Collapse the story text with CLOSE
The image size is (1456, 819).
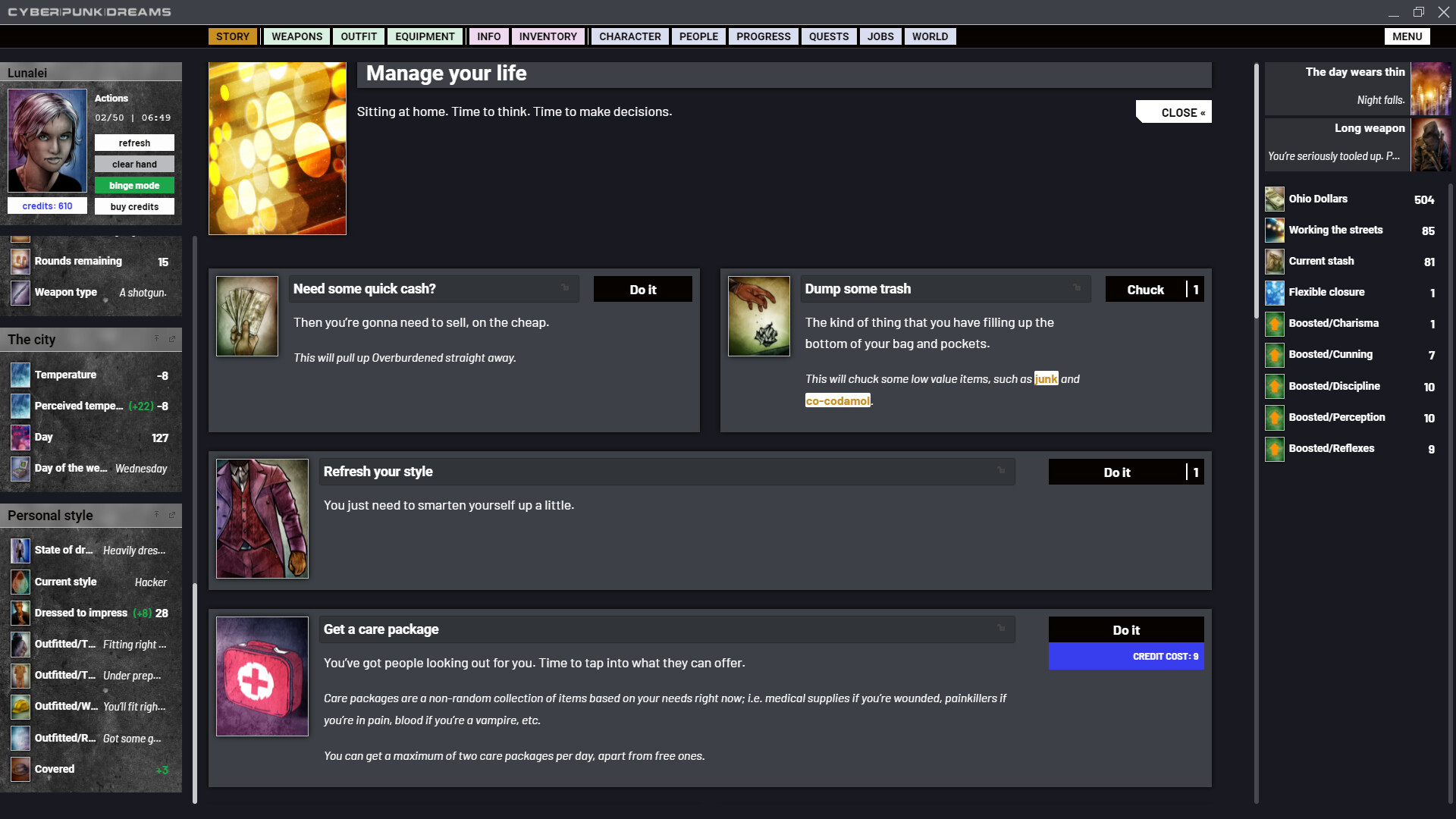pyautogui.click(x=1174, y=111)
